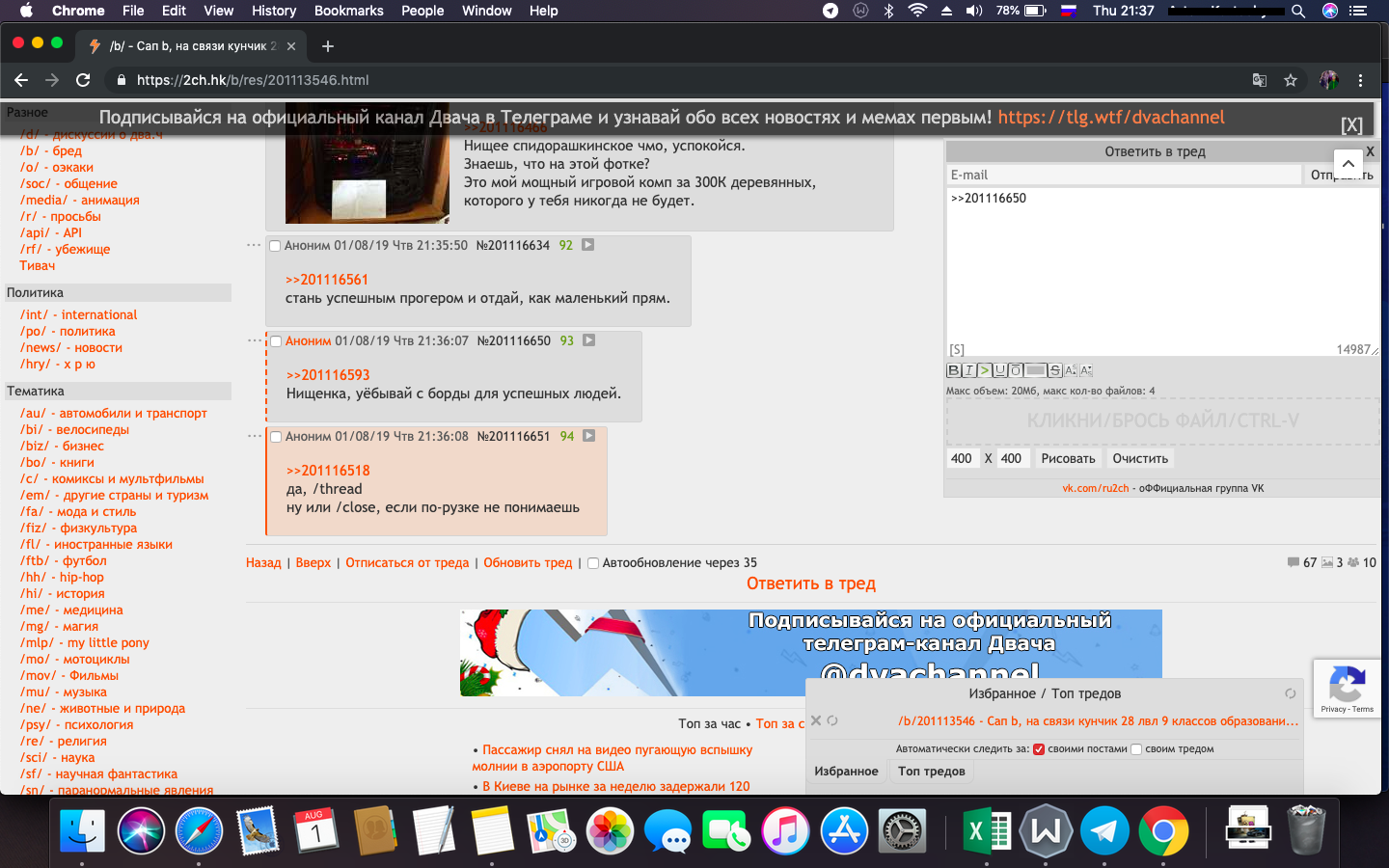Screen dimensions: 1389x868
Task: Tick the checkbox on post №201116651
Action: coord(276,437)
